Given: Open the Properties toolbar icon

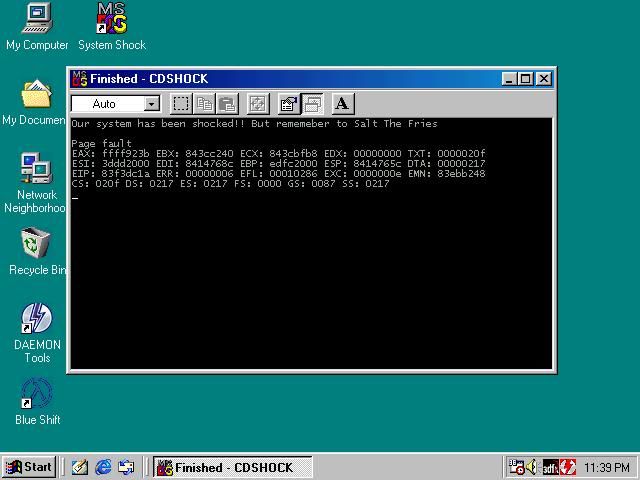Looking at the screenshot, I should [x=289, y=104].
